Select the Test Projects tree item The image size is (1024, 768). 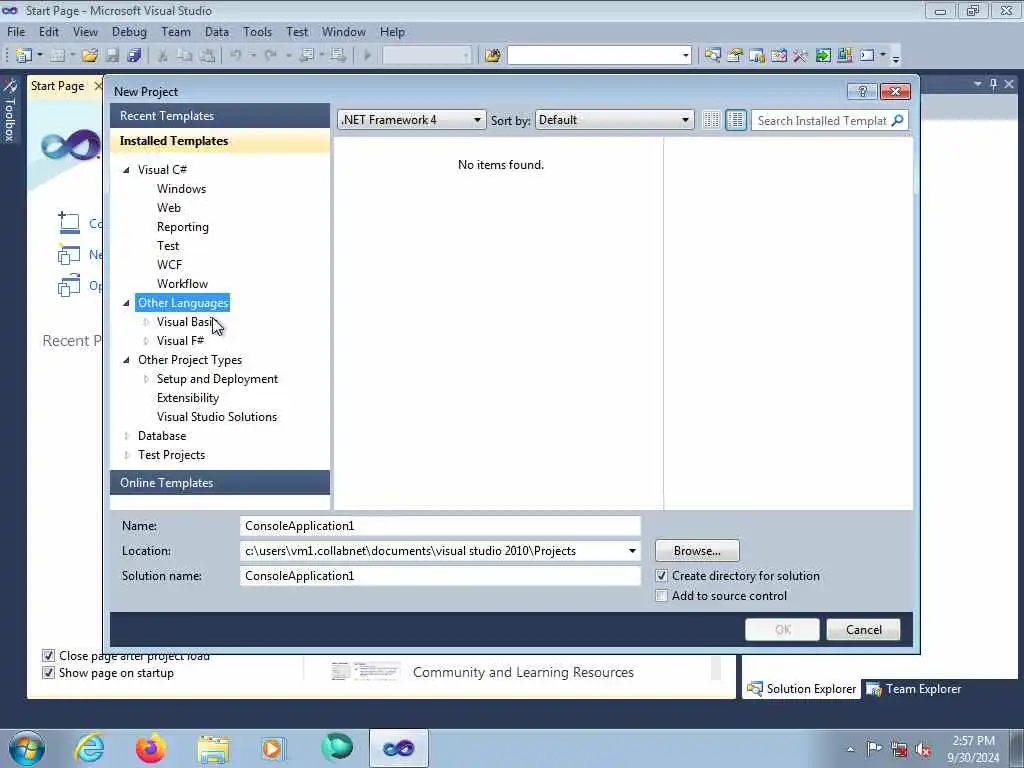(172, 455)
